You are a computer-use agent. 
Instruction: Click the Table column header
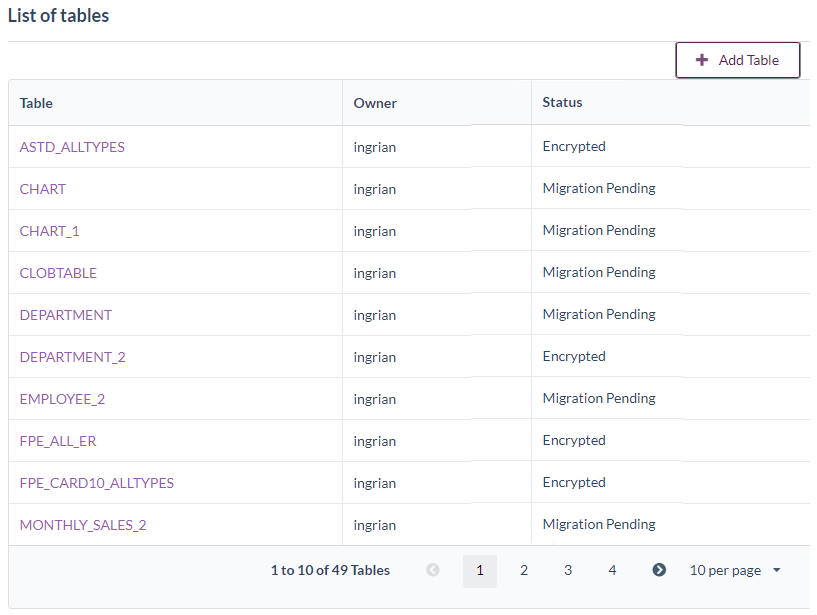[x=37, y=103]
